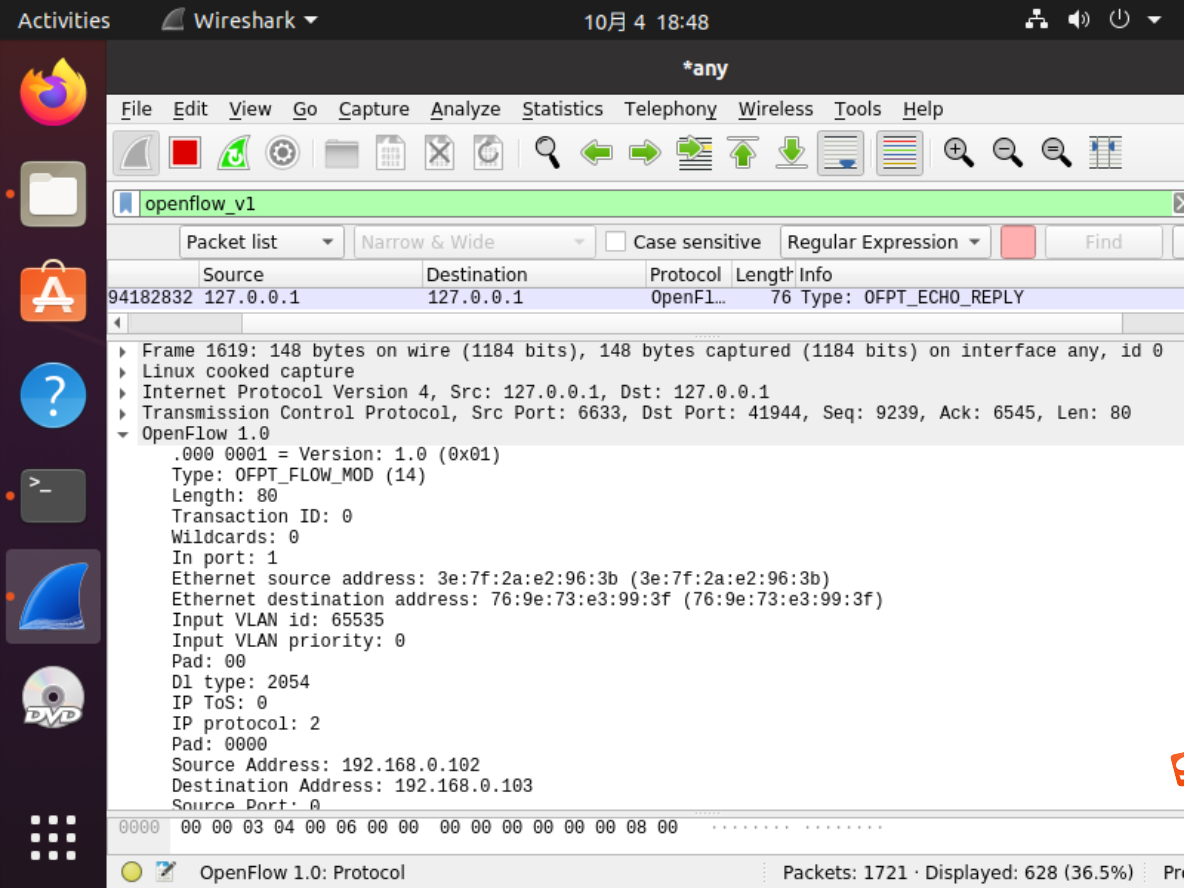
Task: Open the Statistics menu
Action: point(563,109)
